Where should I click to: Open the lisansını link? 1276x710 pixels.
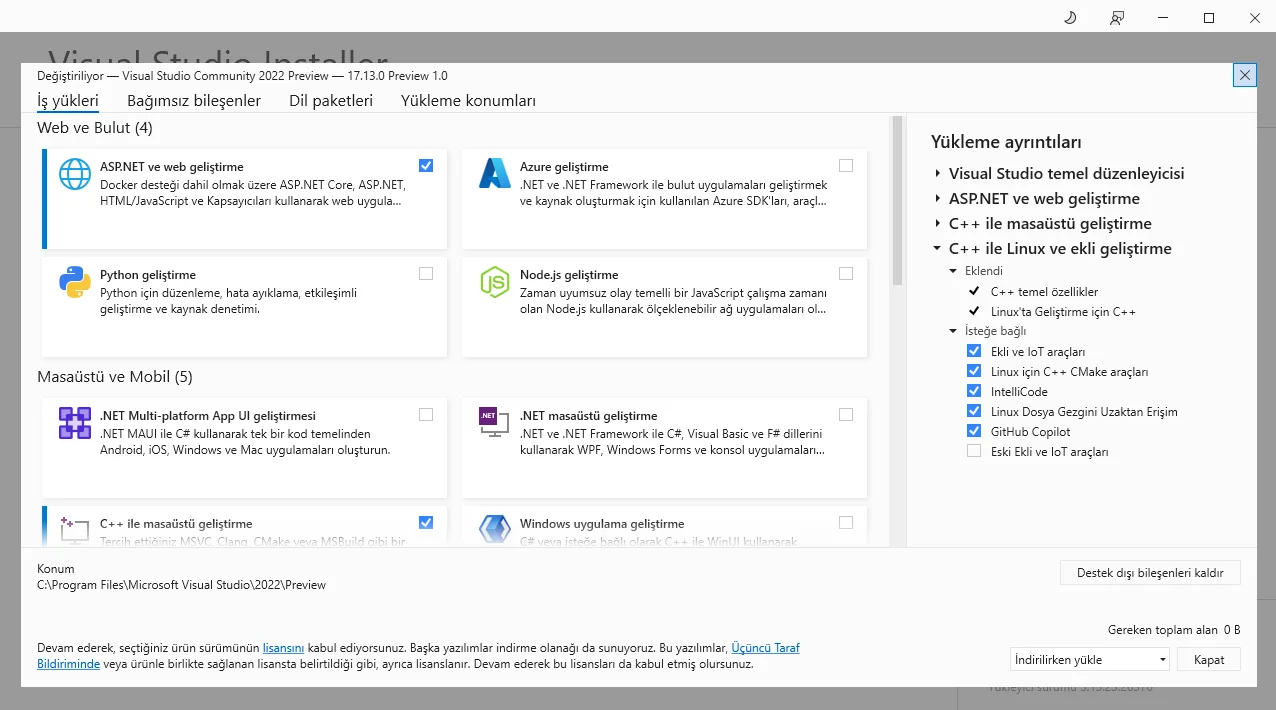click(283, 648)
